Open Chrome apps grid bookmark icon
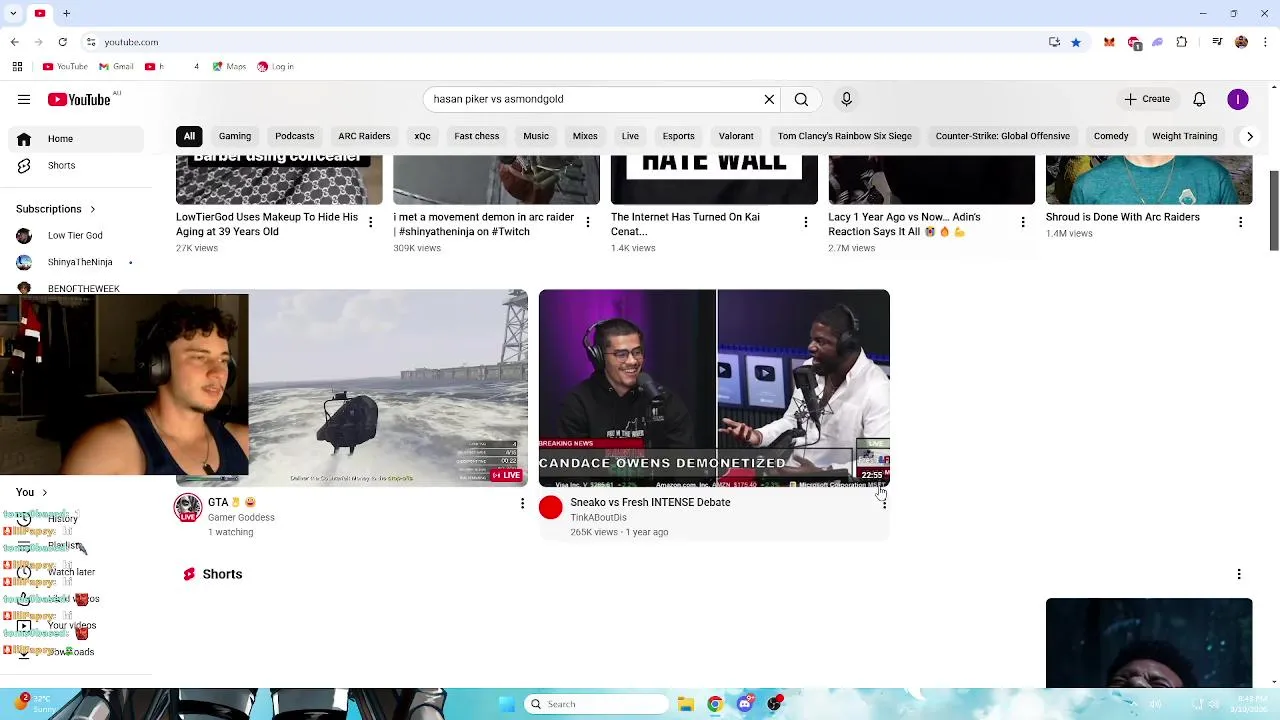The image size is (1280, 720). [x=17, y=67]
